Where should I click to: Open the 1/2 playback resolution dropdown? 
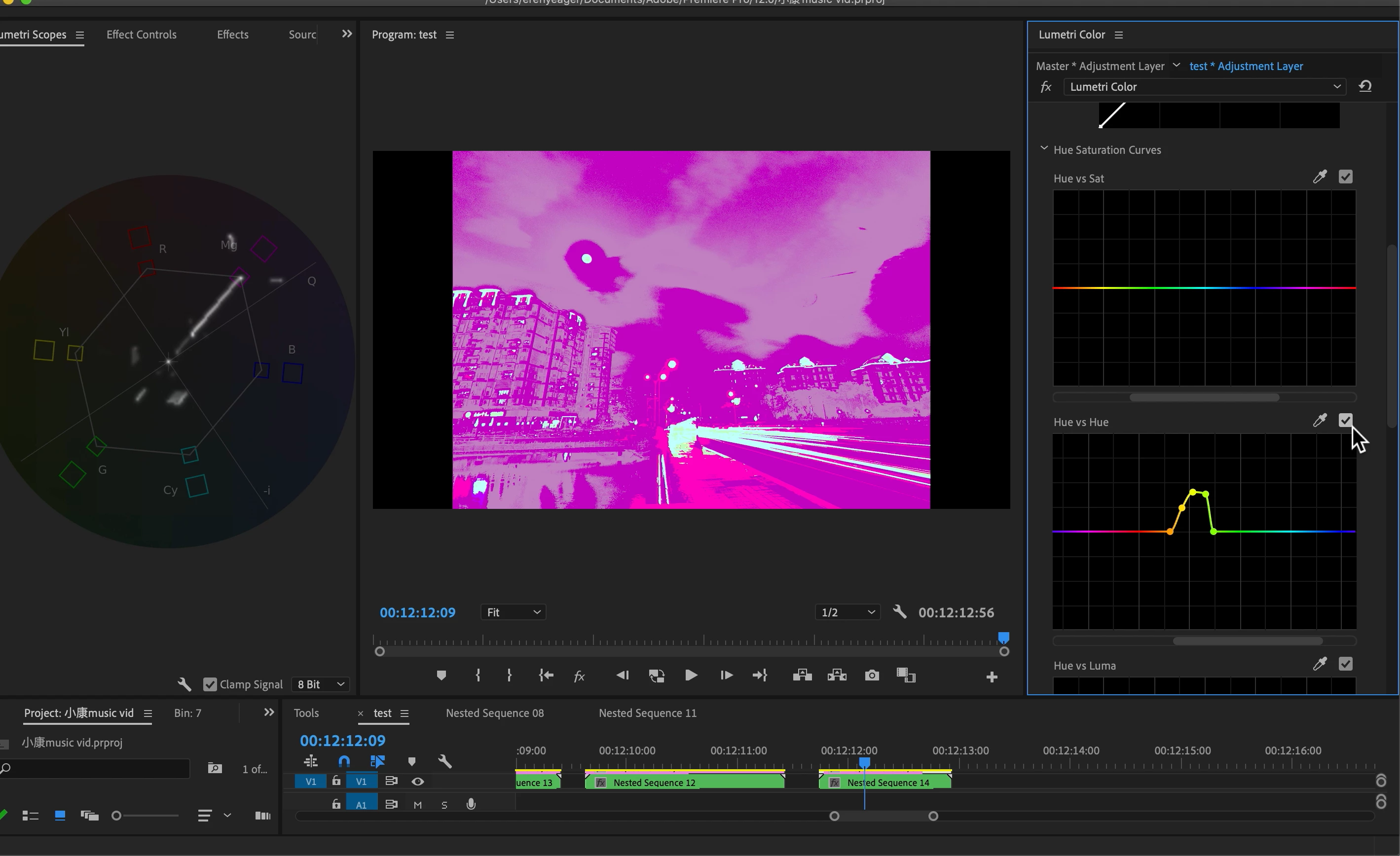tap(847, 612)
